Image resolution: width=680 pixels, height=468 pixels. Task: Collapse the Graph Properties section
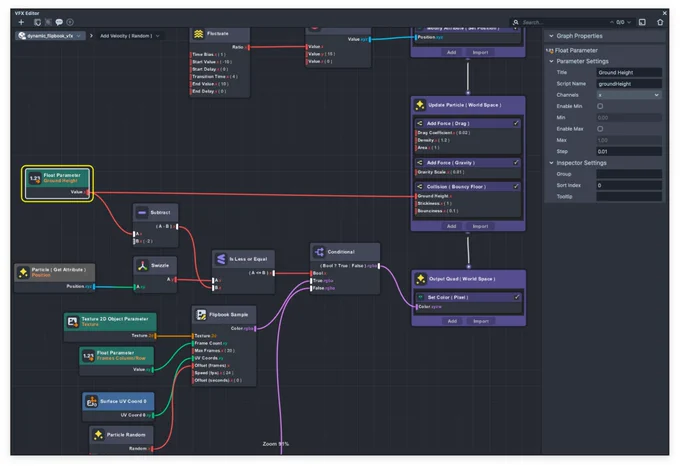coord(551,36)
